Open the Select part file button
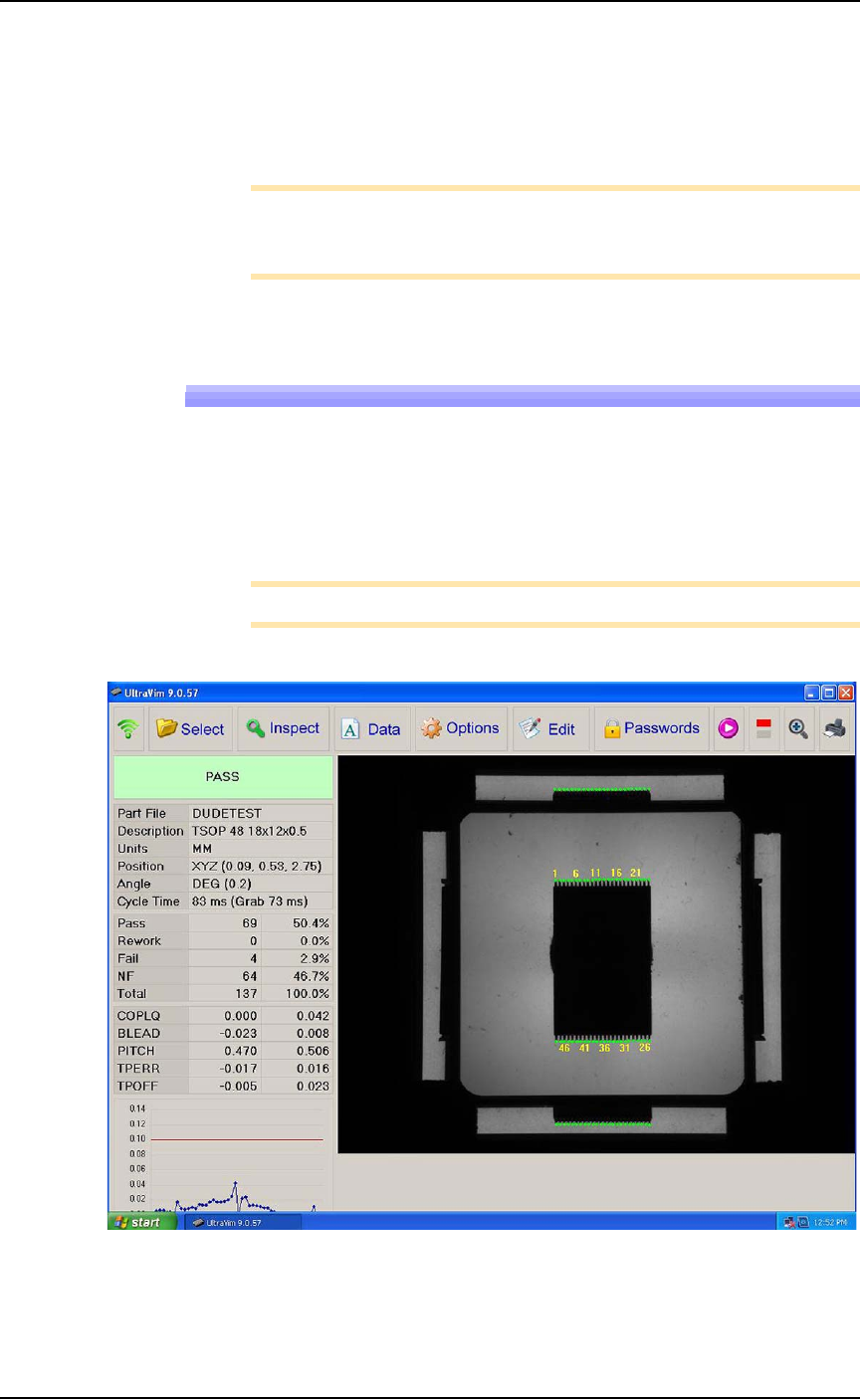This screenshot has height=1400, width=860. [x=189, y=729]
